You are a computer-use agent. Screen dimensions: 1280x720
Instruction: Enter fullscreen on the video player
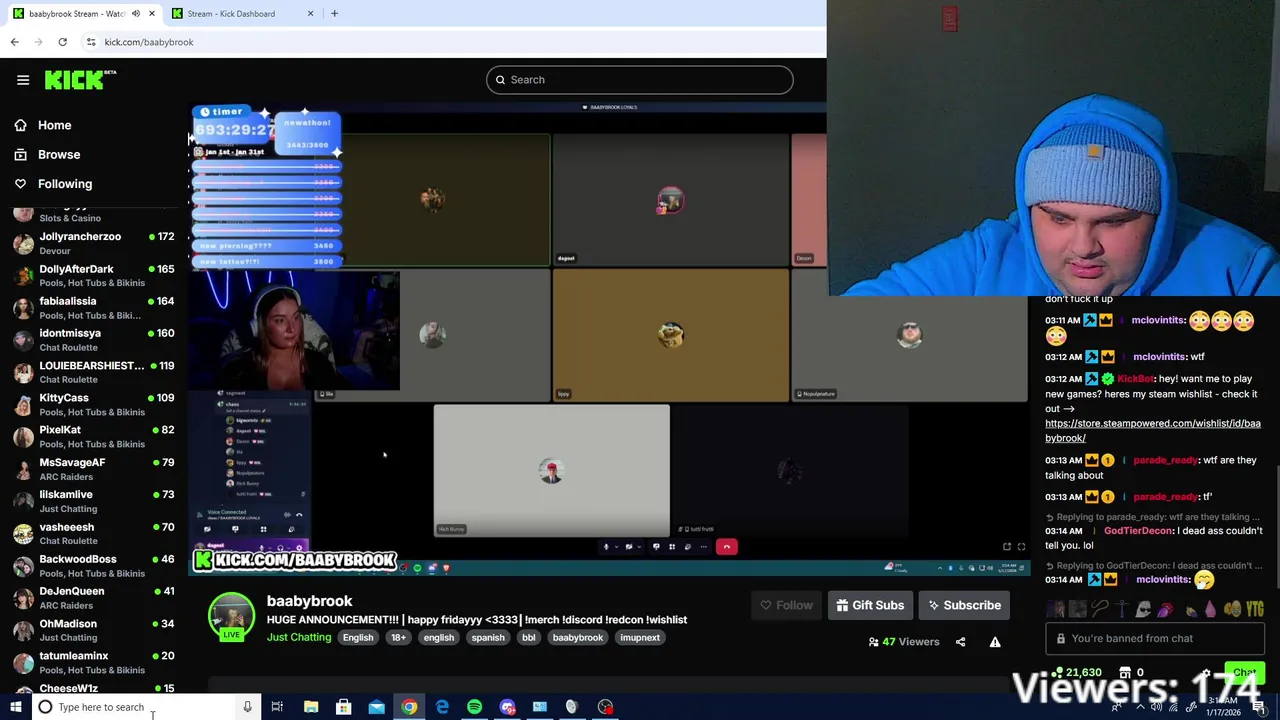click(x=1021, y=547)
